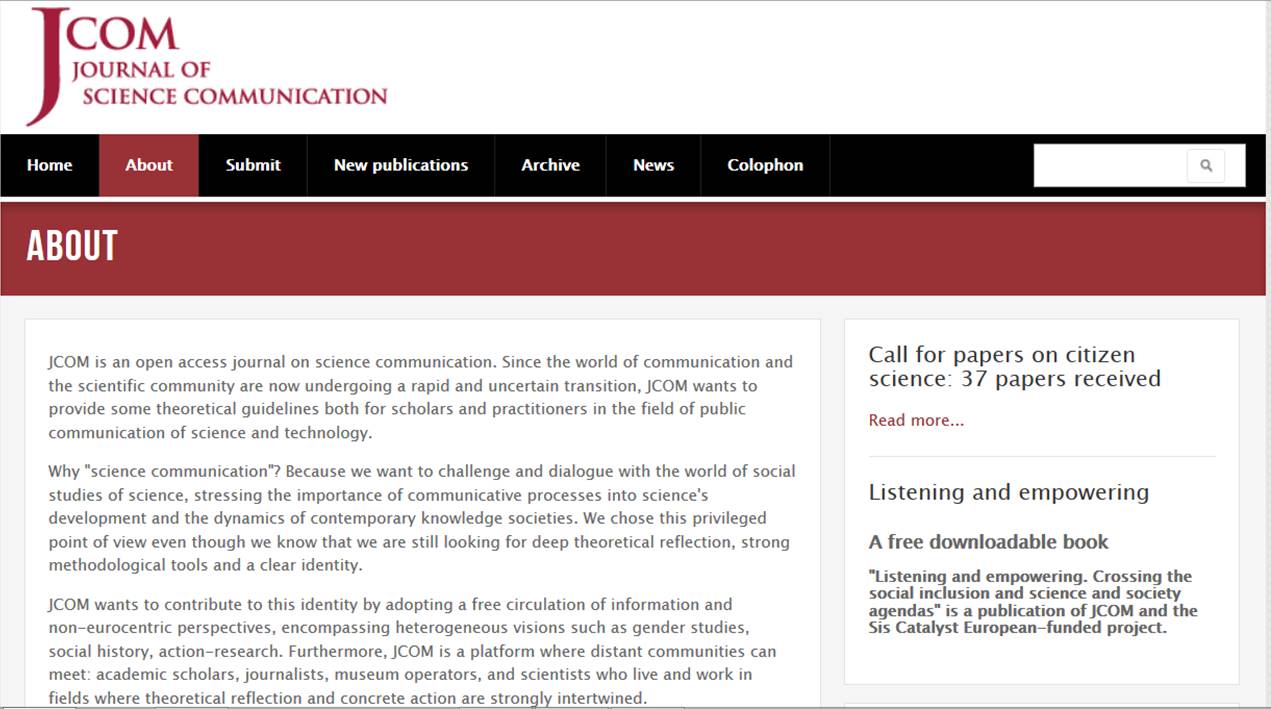Follow the "Read more..." link
1271x709 pixels.
click(916, 420)
